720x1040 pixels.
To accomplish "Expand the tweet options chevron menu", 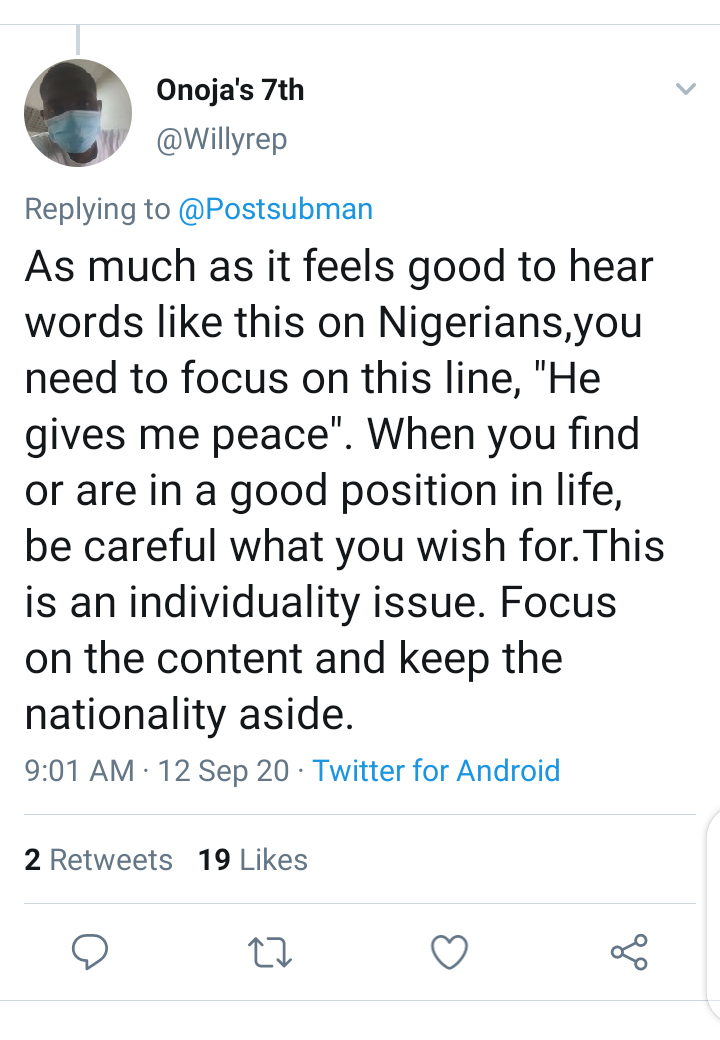I will 685,90.
